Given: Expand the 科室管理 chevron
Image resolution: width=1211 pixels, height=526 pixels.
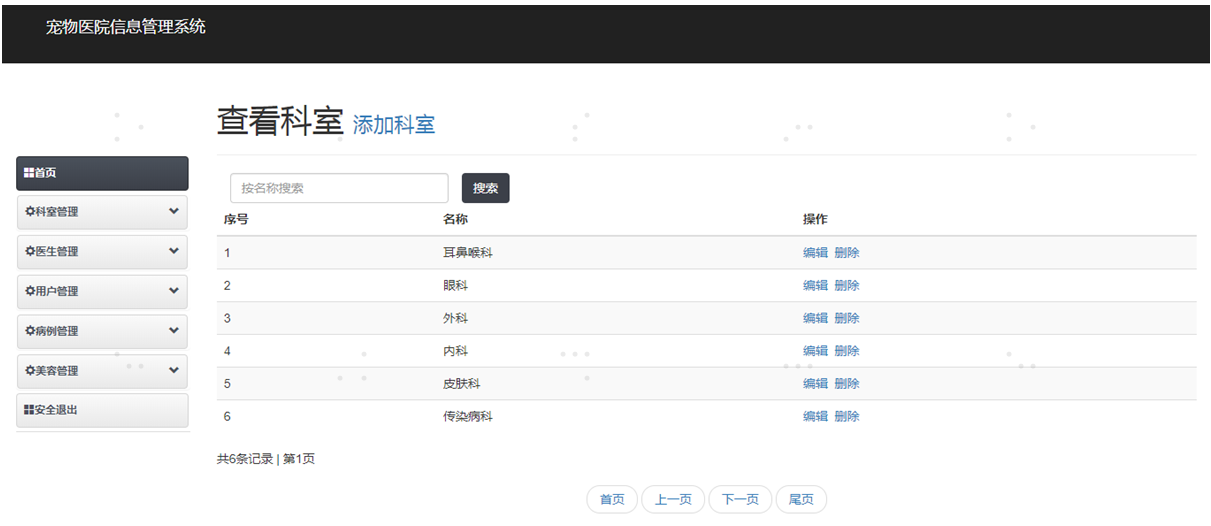Looking at the screenshot, I should (174, 211).
